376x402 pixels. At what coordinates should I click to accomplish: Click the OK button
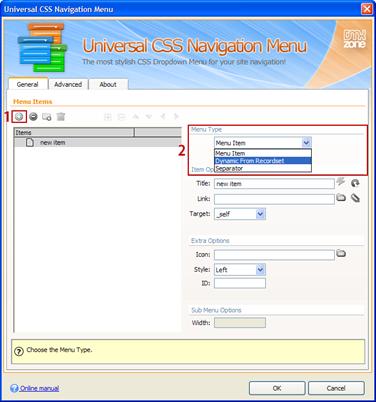(277, 388)
